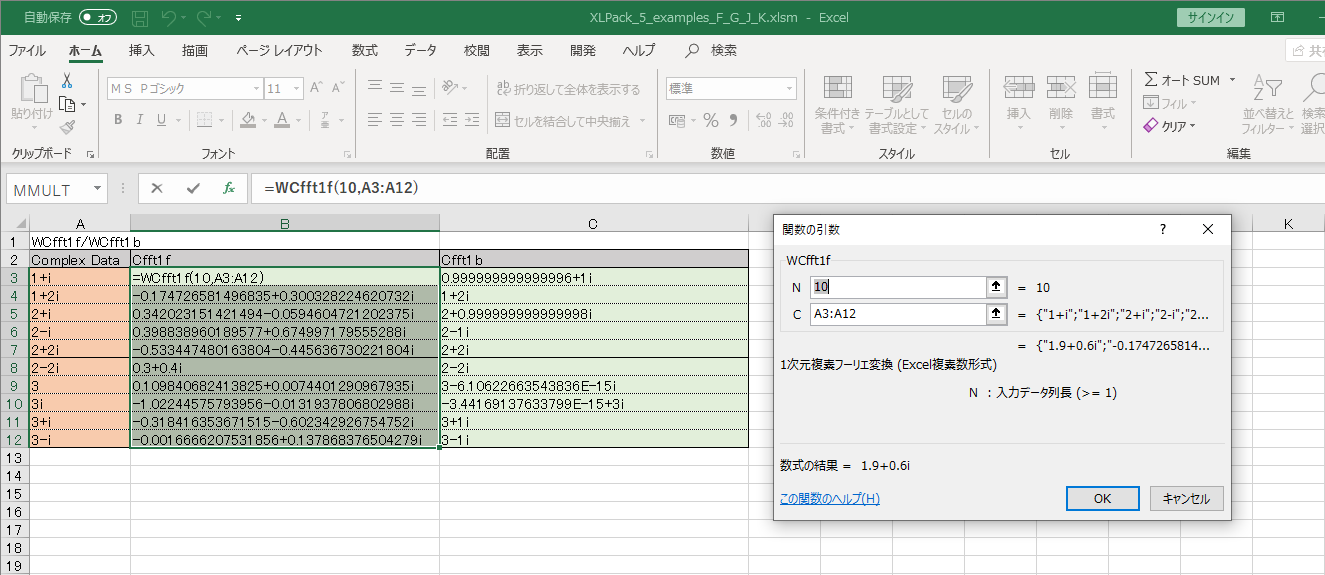Open the Clear options dropdown arrow
Viewport: 1325px width, 575px height.
tap(1192, 126)
